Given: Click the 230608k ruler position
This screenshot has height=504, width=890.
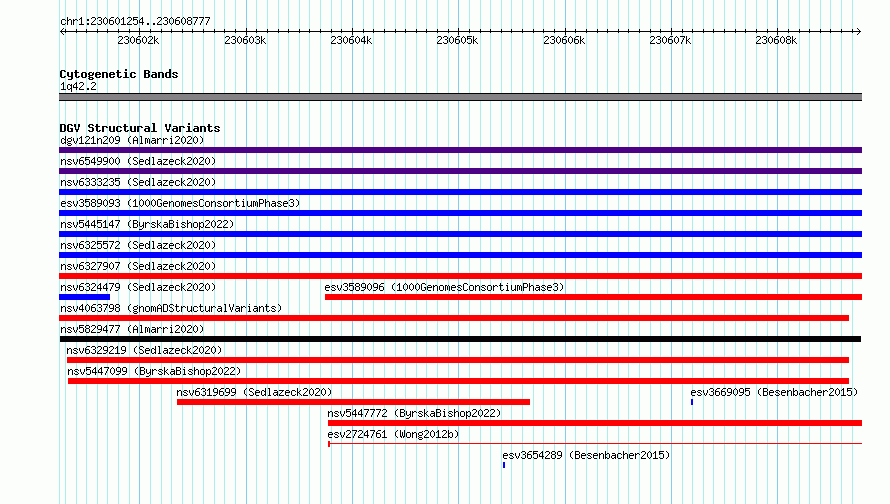Looking at the screenshot, I should (x=776, y=40).
